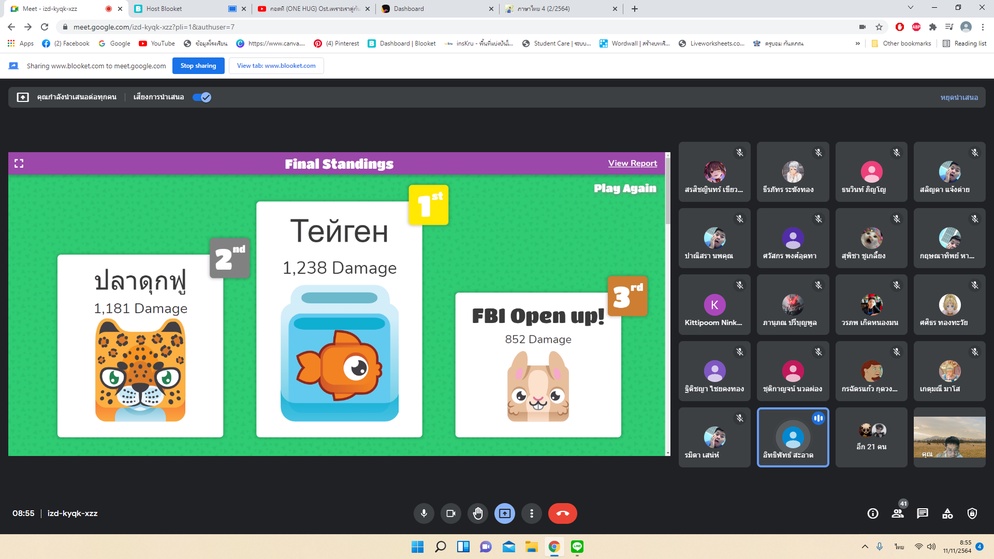Open the activities panel

(x=947, y=513)
